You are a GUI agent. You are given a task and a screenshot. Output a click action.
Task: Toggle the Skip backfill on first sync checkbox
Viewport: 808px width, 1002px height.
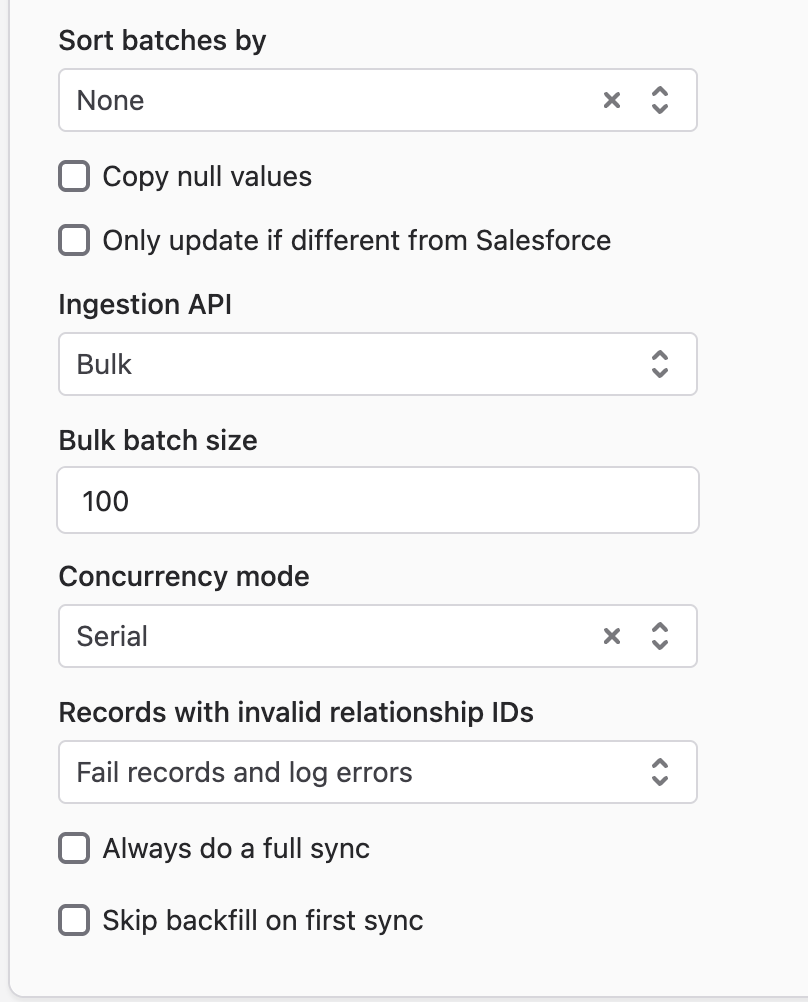(74, 920)
